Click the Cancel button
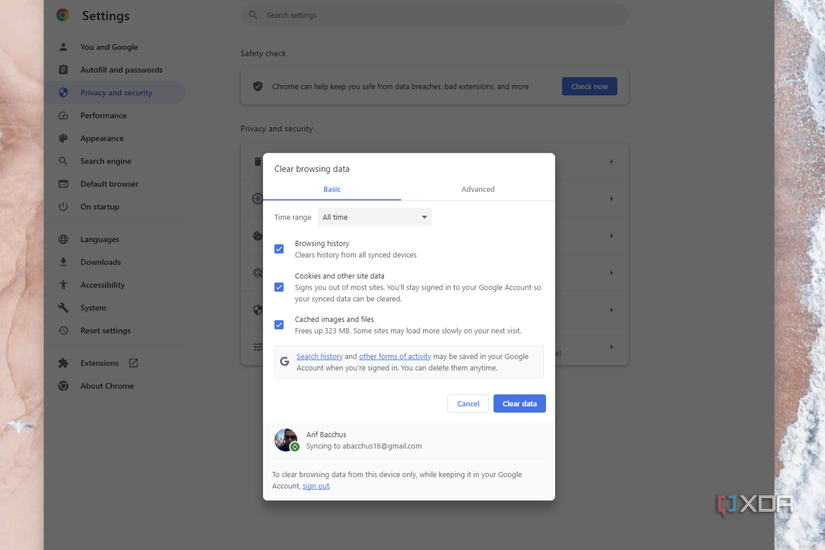This screenshot has width=825, height=550. click(x=468, y=404)
